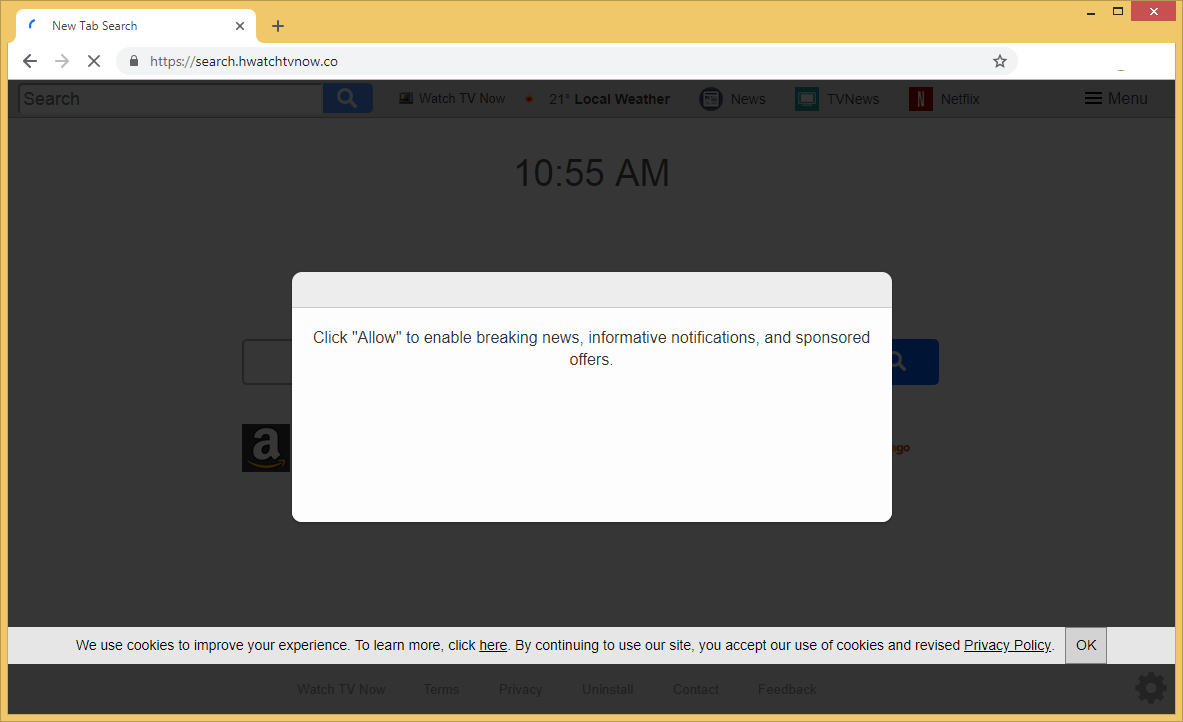Bookmark page with star icon

click(x=999, y=61)
